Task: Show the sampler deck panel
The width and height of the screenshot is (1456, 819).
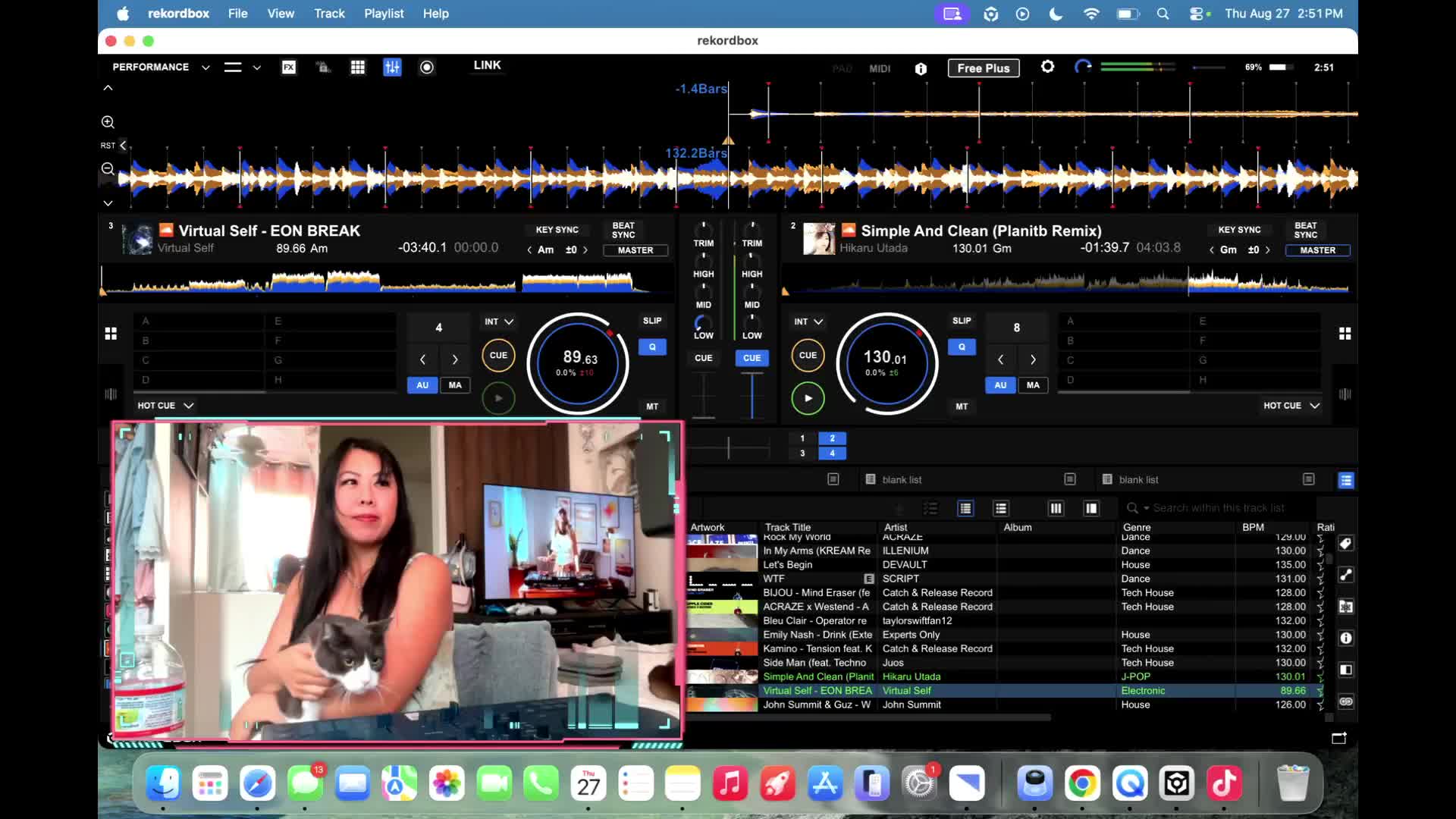Action: pos(358,67)
